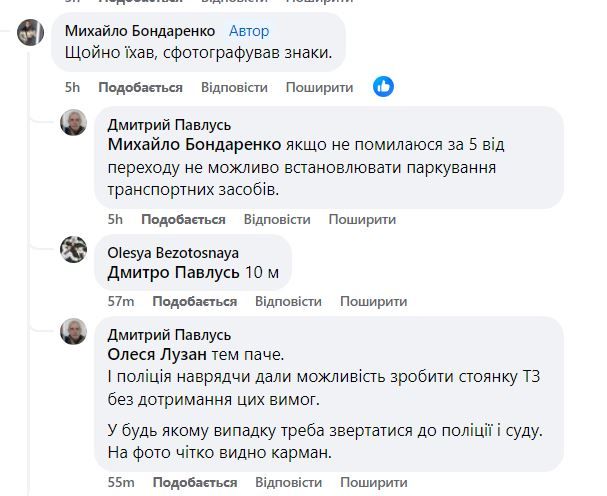Click Olesya Bezotosnaya's avatar picture

(74, 250)
